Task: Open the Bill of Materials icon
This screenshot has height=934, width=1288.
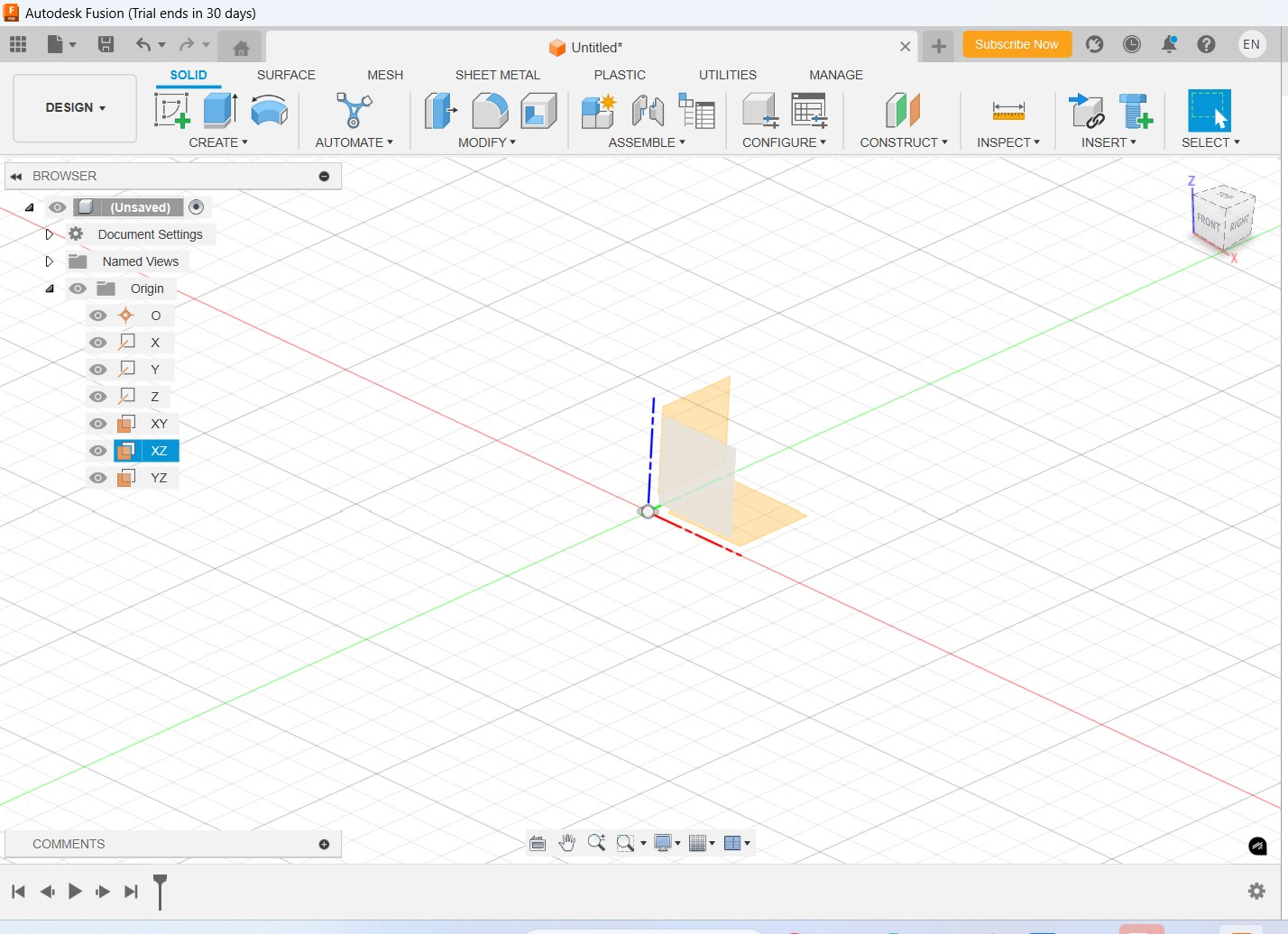Action: click(696, 111)
